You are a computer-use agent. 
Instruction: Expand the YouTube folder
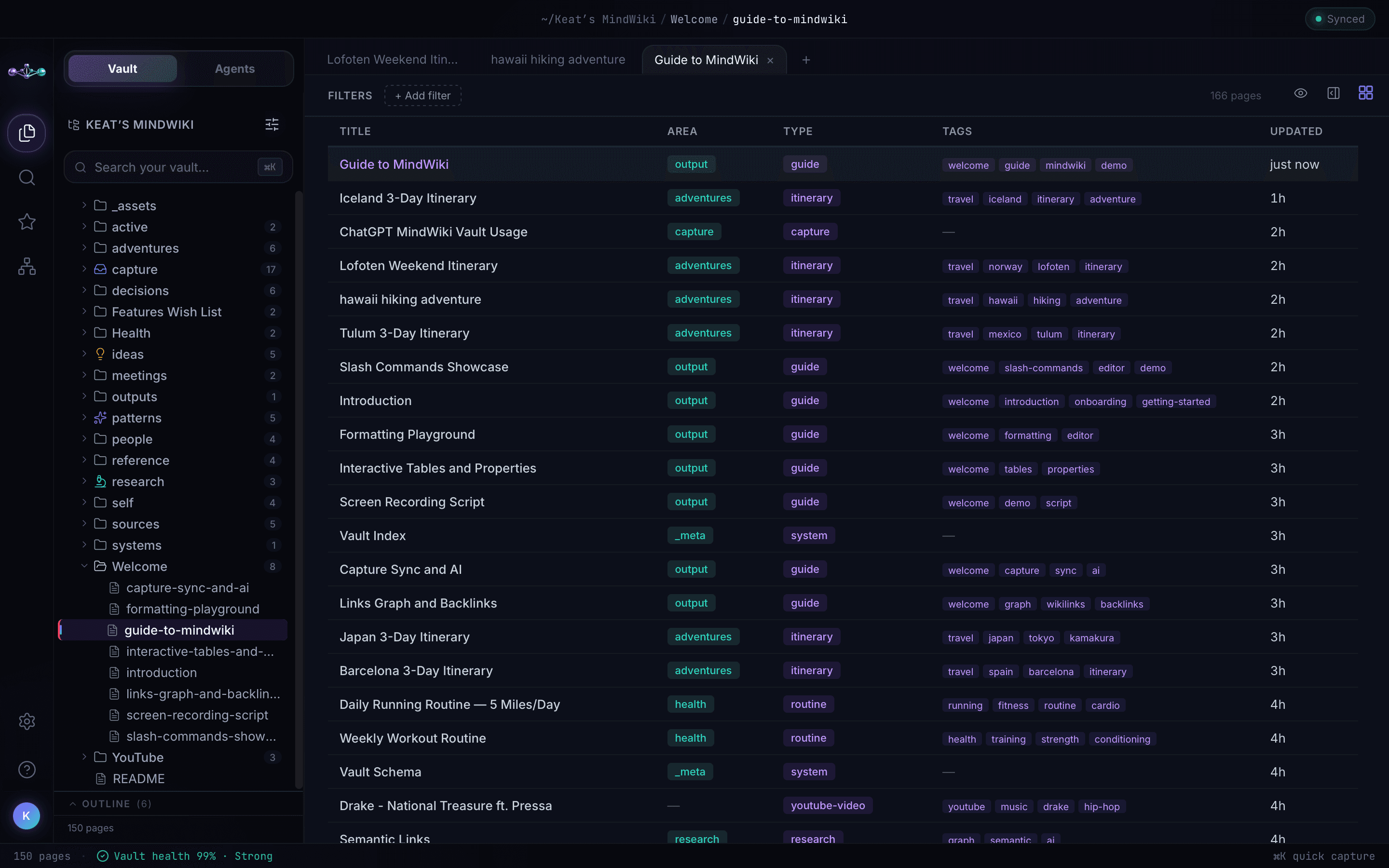coord(84,757)
